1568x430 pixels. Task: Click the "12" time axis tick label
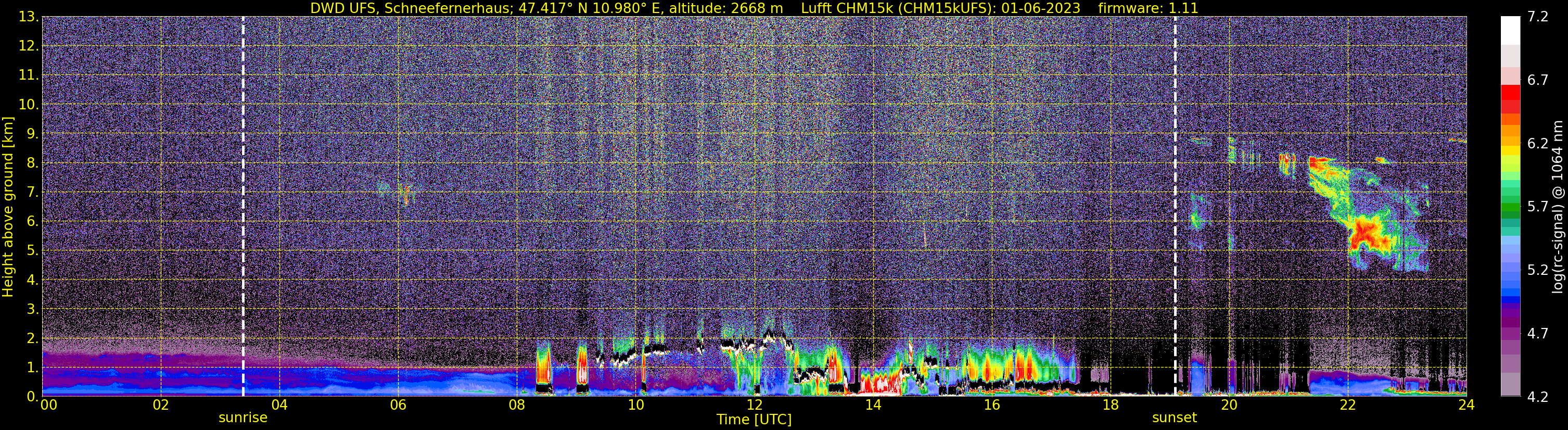(x=754, y=406)
